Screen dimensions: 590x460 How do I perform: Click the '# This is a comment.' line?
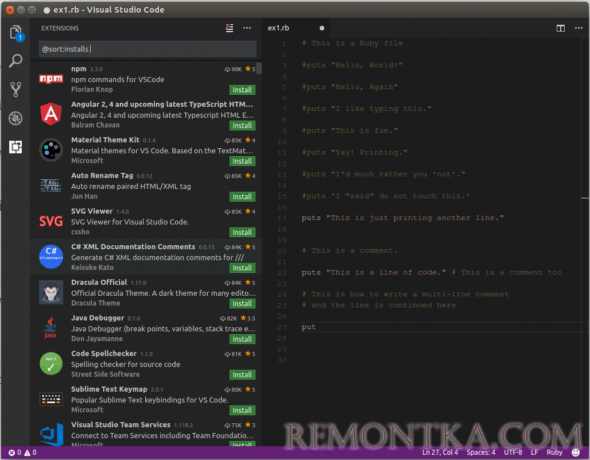point(350,250)
